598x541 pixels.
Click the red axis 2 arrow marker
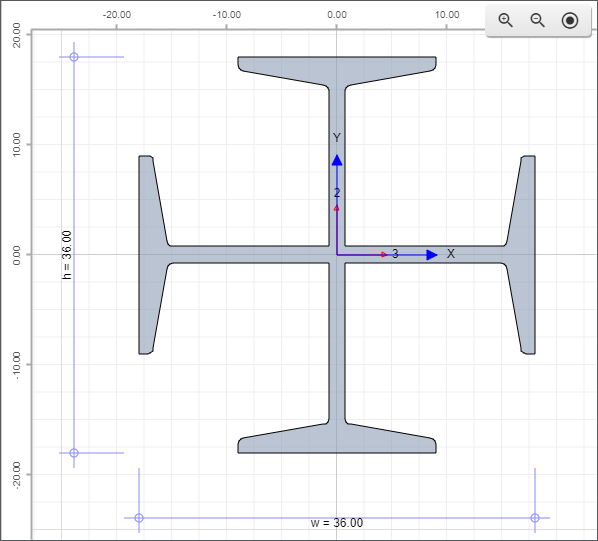(x=336, y=208)
